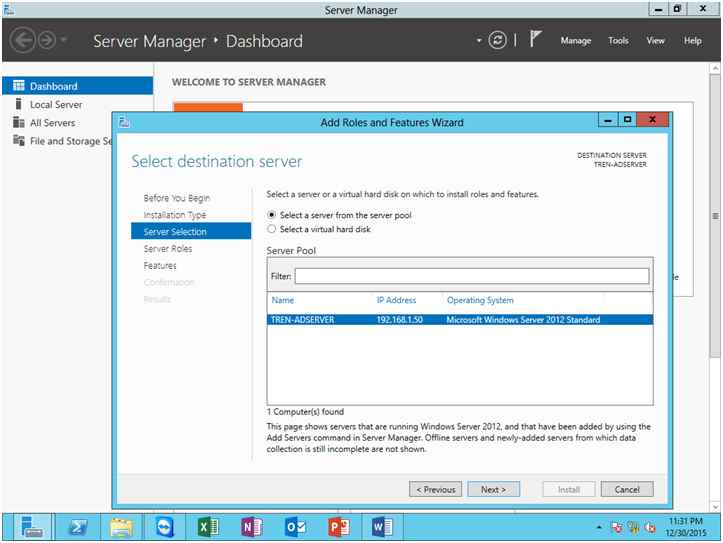
Task: Click the Cancel button in the wizard
Action: (x=627, y=490)
